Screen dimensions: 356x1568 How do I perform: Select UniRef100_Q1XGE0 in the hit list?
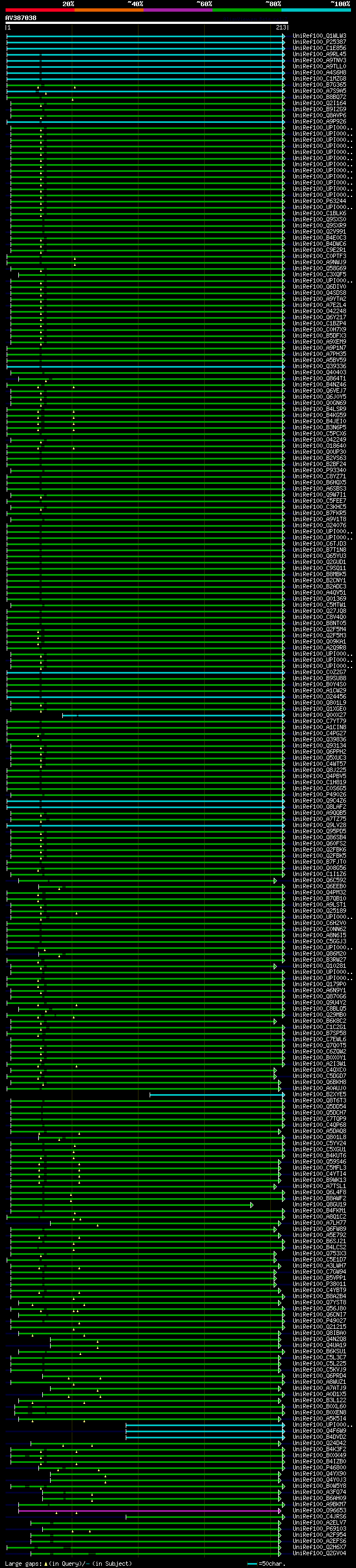pyautogui.click(x=319, y=709)
